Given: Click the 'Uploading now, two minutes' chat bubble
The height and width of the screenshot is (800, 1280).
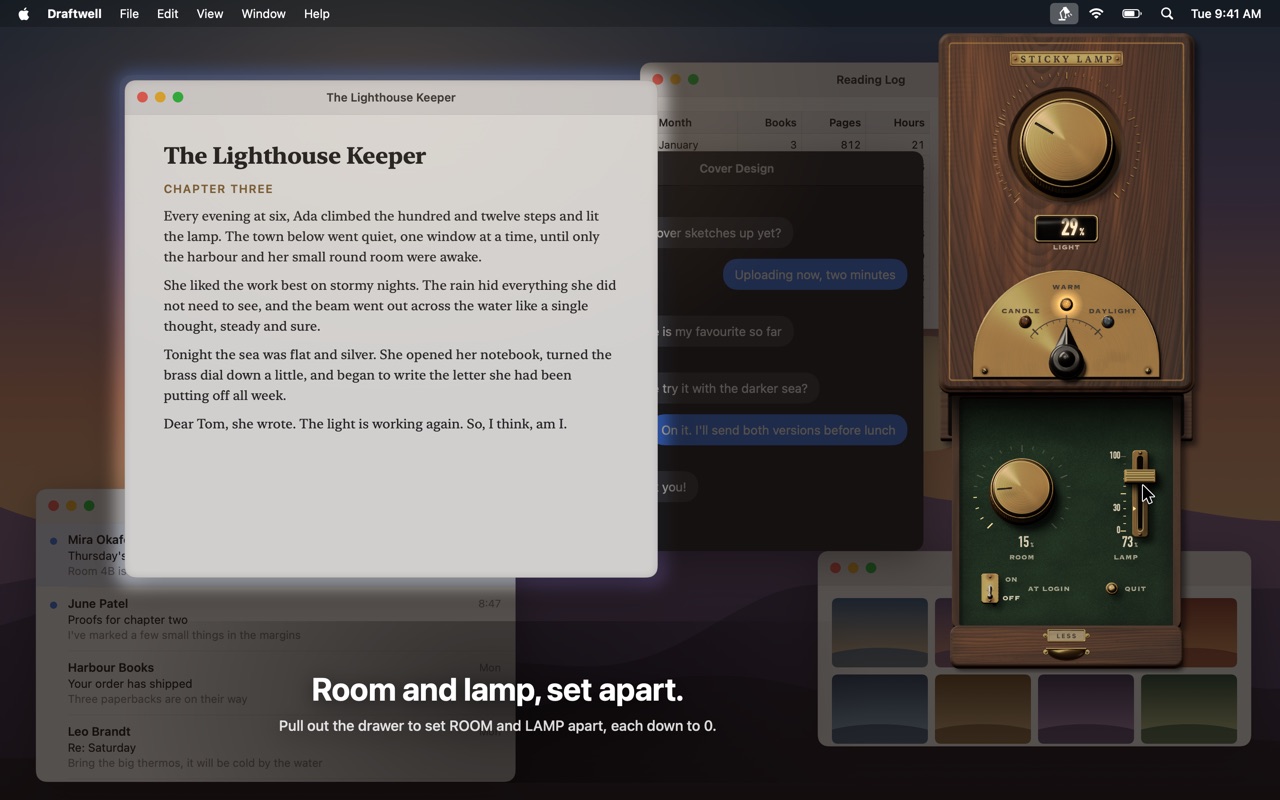Looking at the screenshot, I should pos(815,275).
